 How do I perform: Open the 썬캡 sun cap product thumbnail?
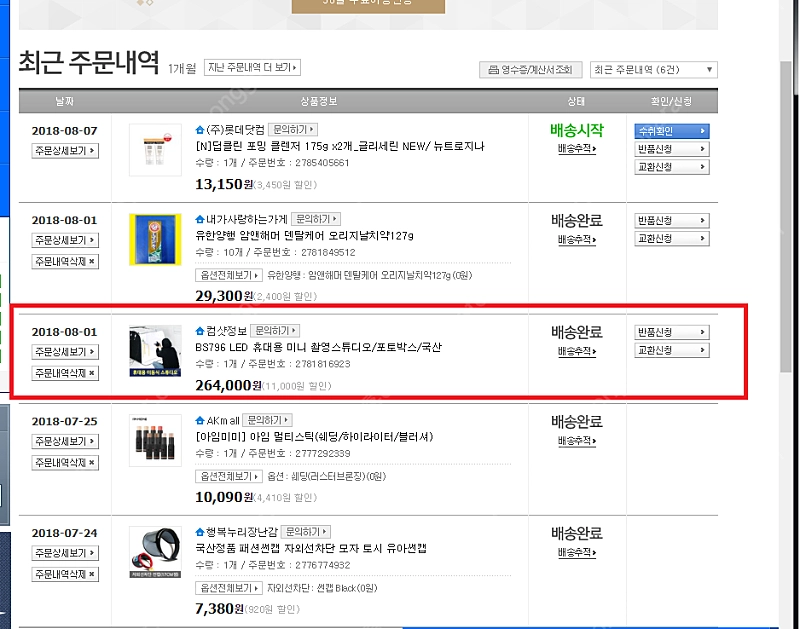155,552
